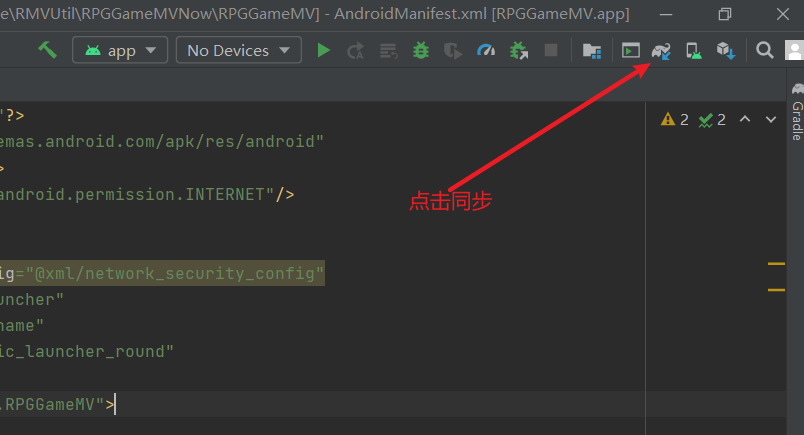Close the Android Studio window
Image resolution: width=804 pixels, height=435 pixels.
pos(783,14)
